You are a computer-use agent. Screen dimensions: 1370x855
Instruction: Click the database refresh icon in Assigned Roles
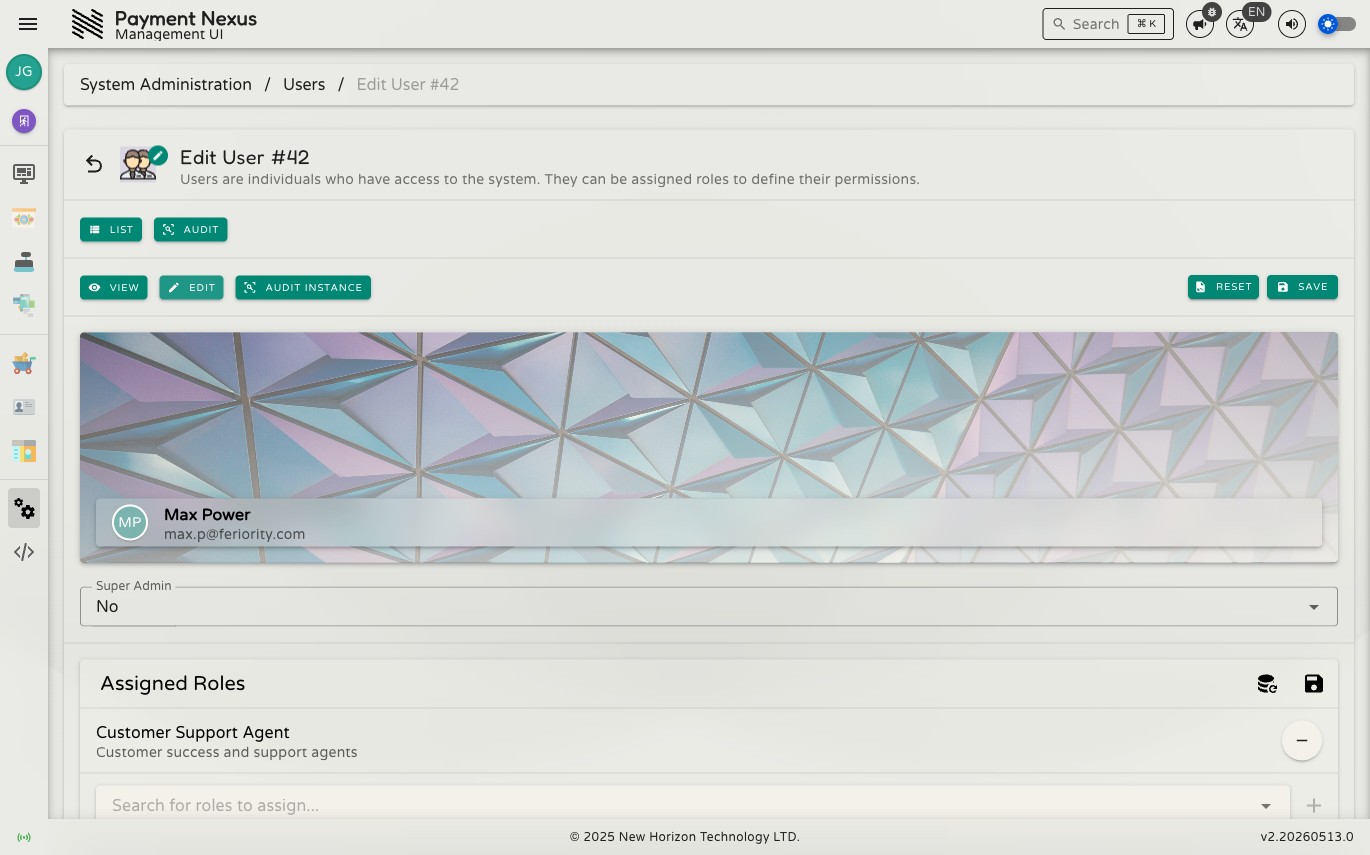1267,684
